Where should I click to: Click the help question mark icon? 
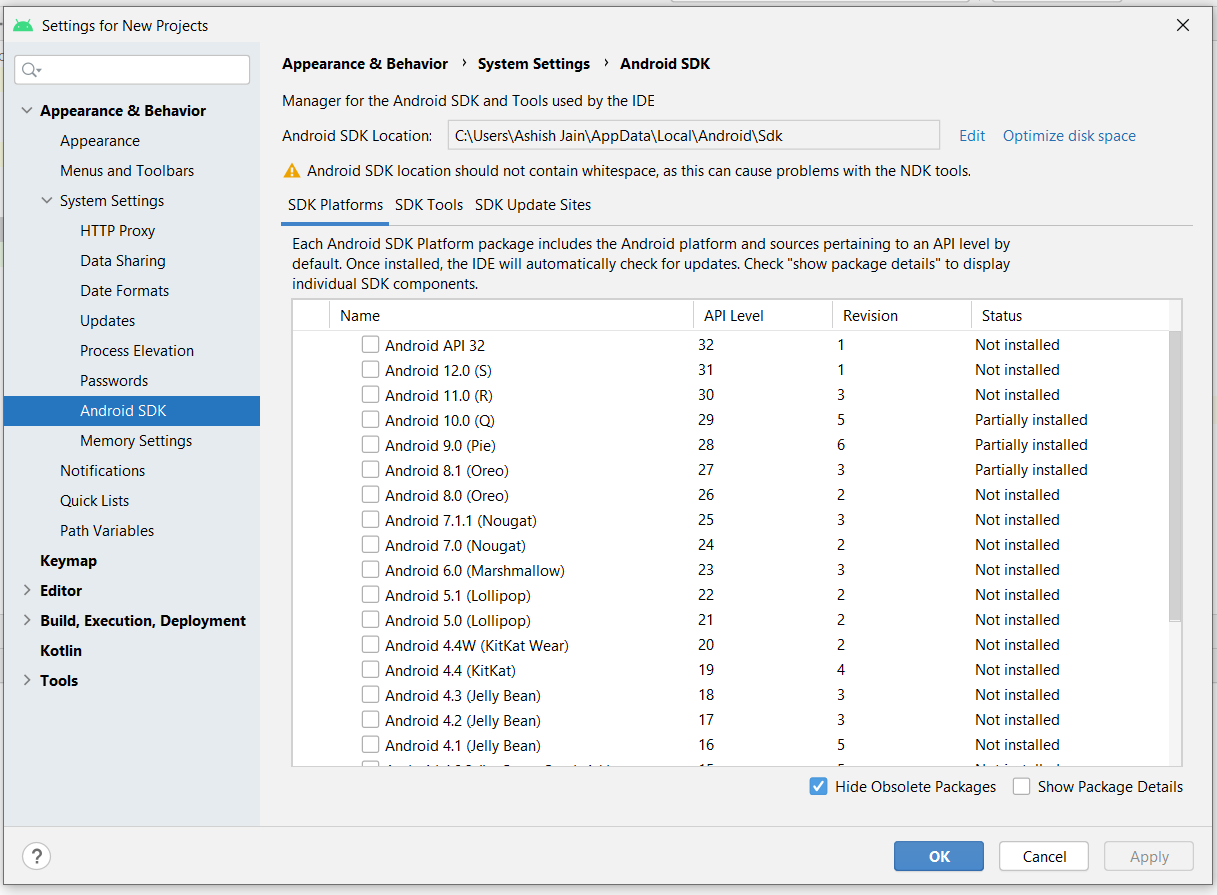(37, 856)
